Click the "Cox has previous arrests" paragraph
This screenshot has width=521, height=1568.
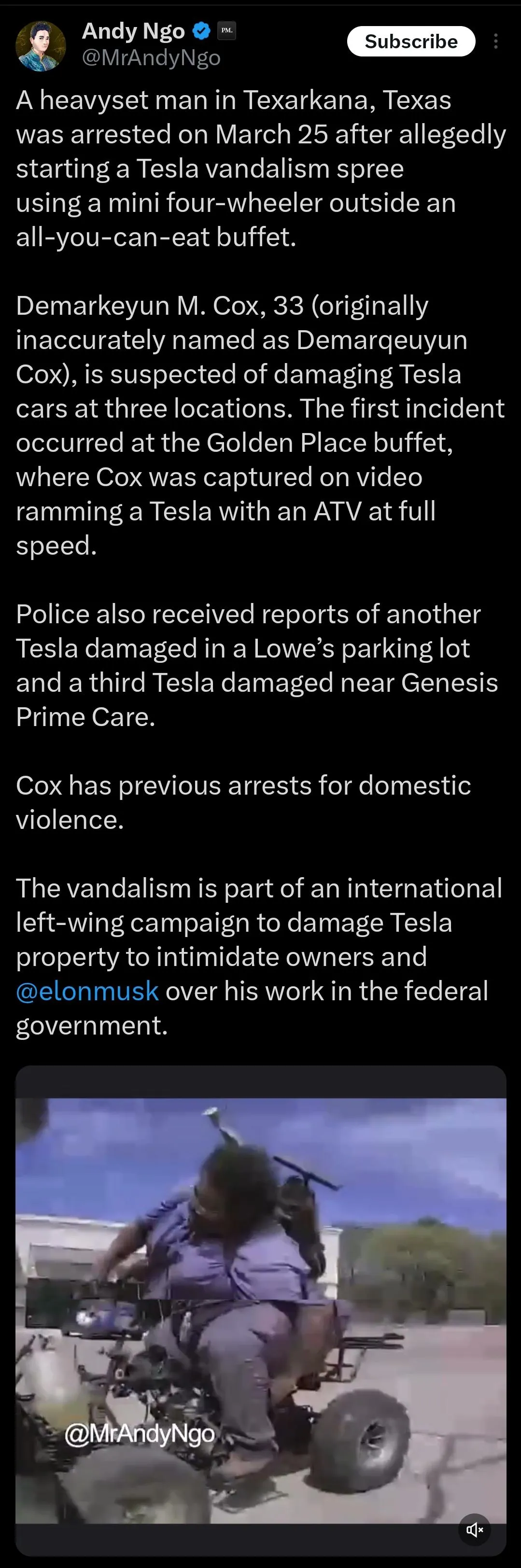pos(243,802)
